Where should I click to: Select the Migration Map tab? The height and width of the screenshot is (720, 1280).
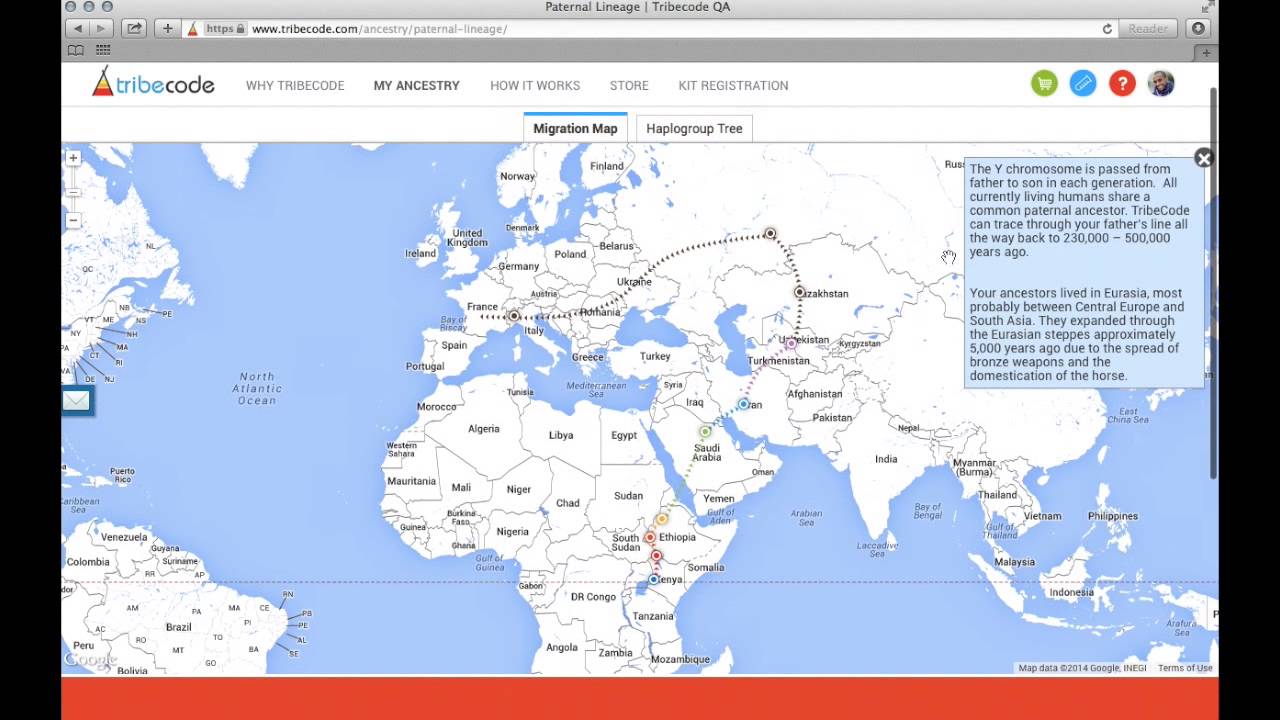tap(575, 128)
